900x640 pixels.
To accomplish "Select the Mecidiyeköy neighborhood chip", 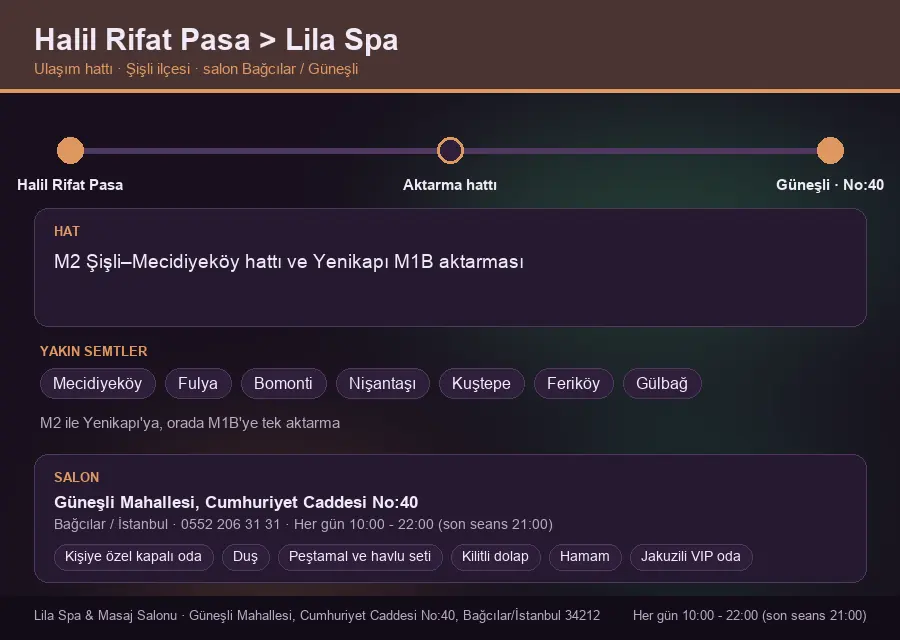I will click(x=98, y=383).
